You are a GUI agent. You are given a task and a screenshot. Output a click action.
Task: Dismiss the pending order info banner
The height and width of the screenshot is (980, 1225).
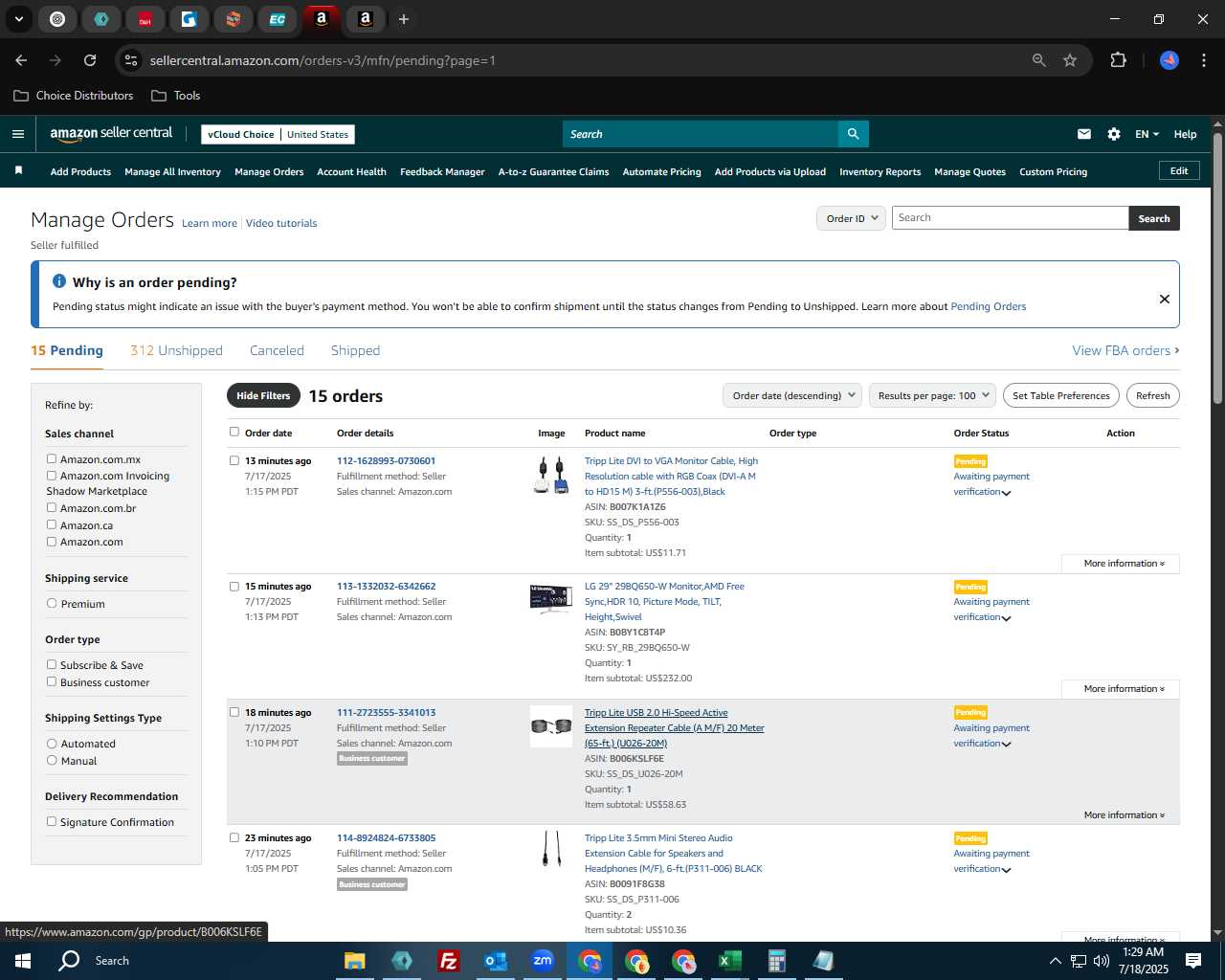[1165, 299]
